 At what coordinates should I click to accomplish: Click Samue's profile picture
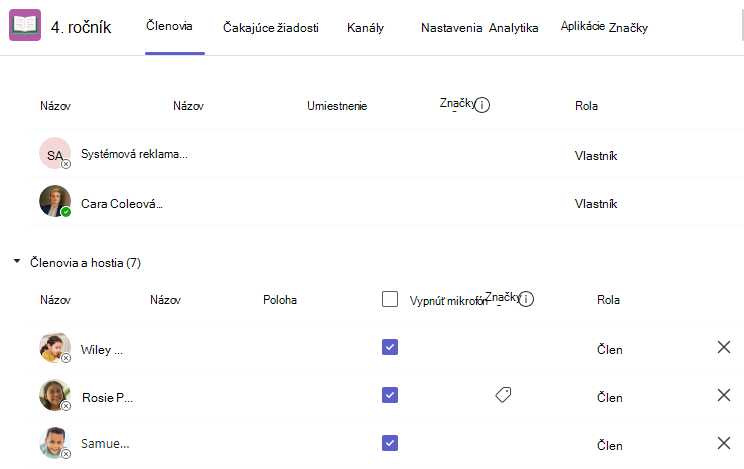point(55,443)
